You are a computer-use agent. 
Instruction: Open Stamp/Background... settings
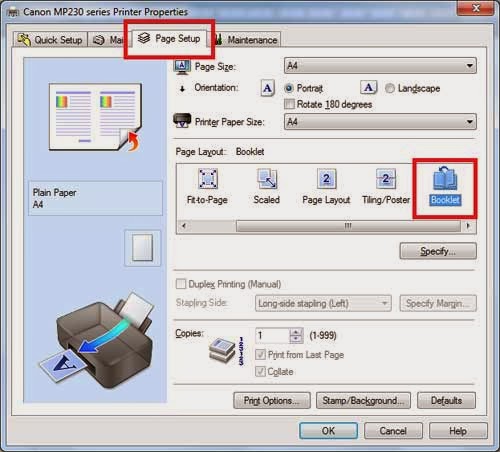[x=363, y=400]
